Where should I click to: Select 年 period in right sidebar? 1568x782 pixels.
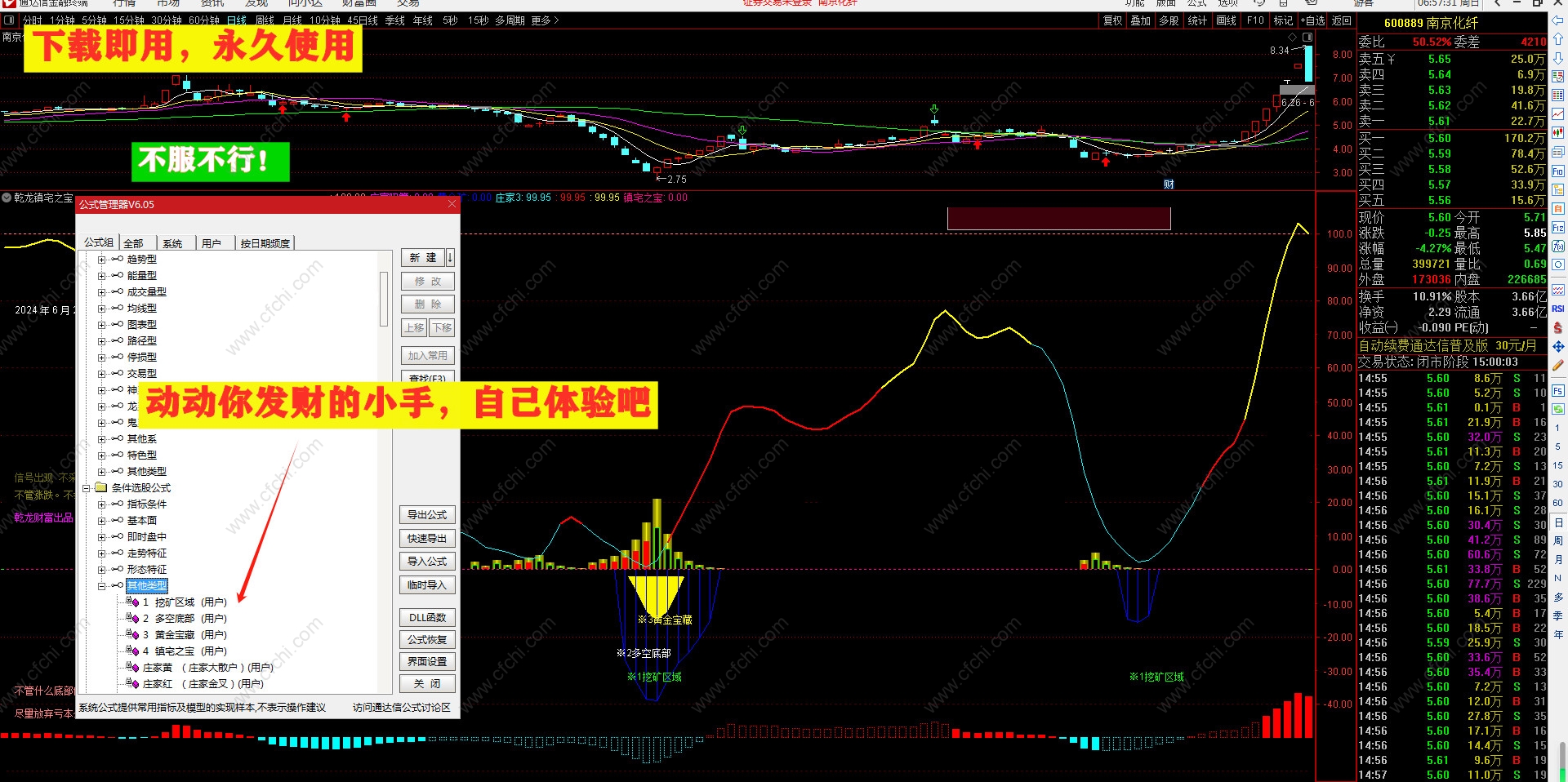pos(1558,634)
